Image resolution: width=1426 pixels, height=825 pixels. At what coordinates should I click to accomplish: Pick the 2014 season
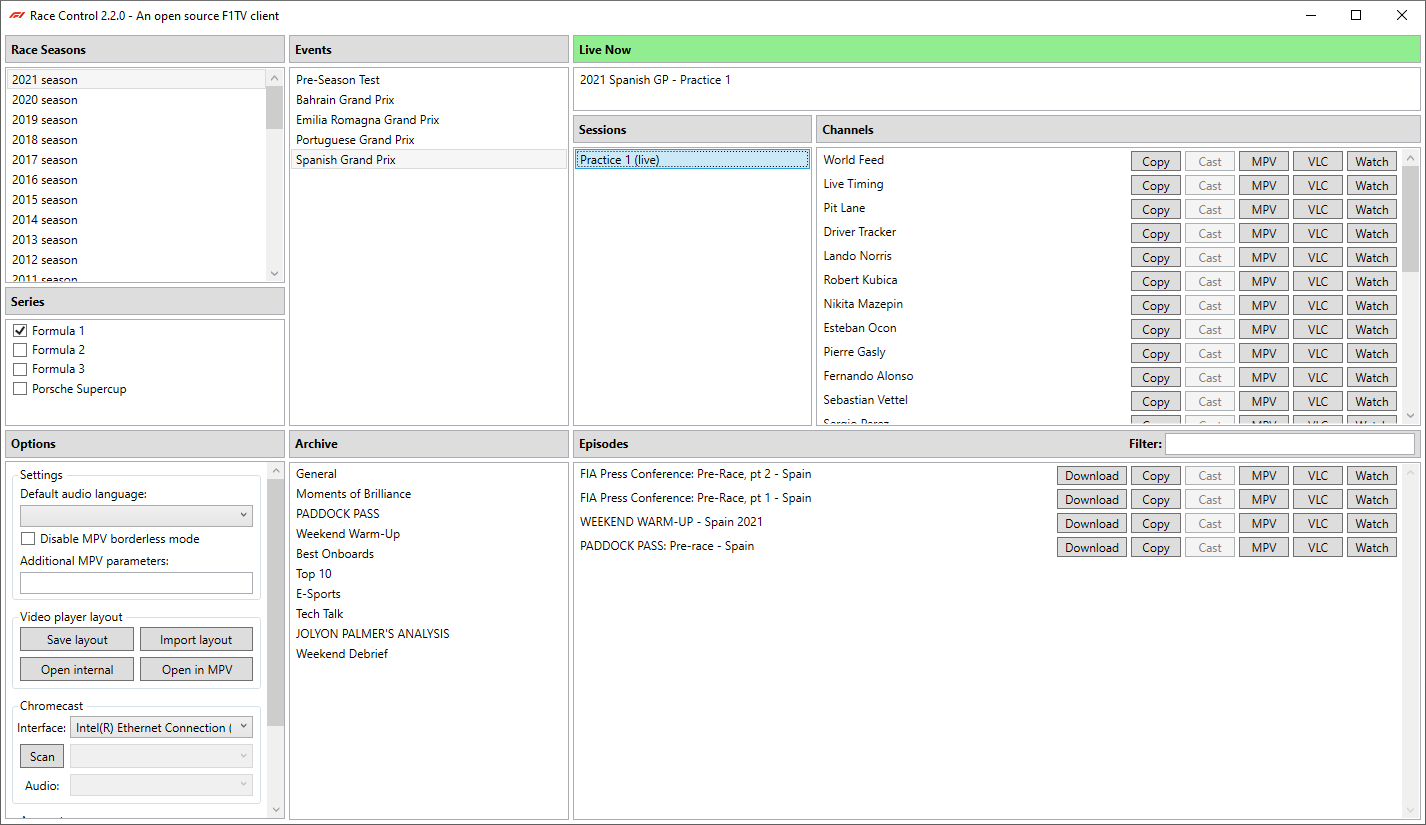pos(136,220)
